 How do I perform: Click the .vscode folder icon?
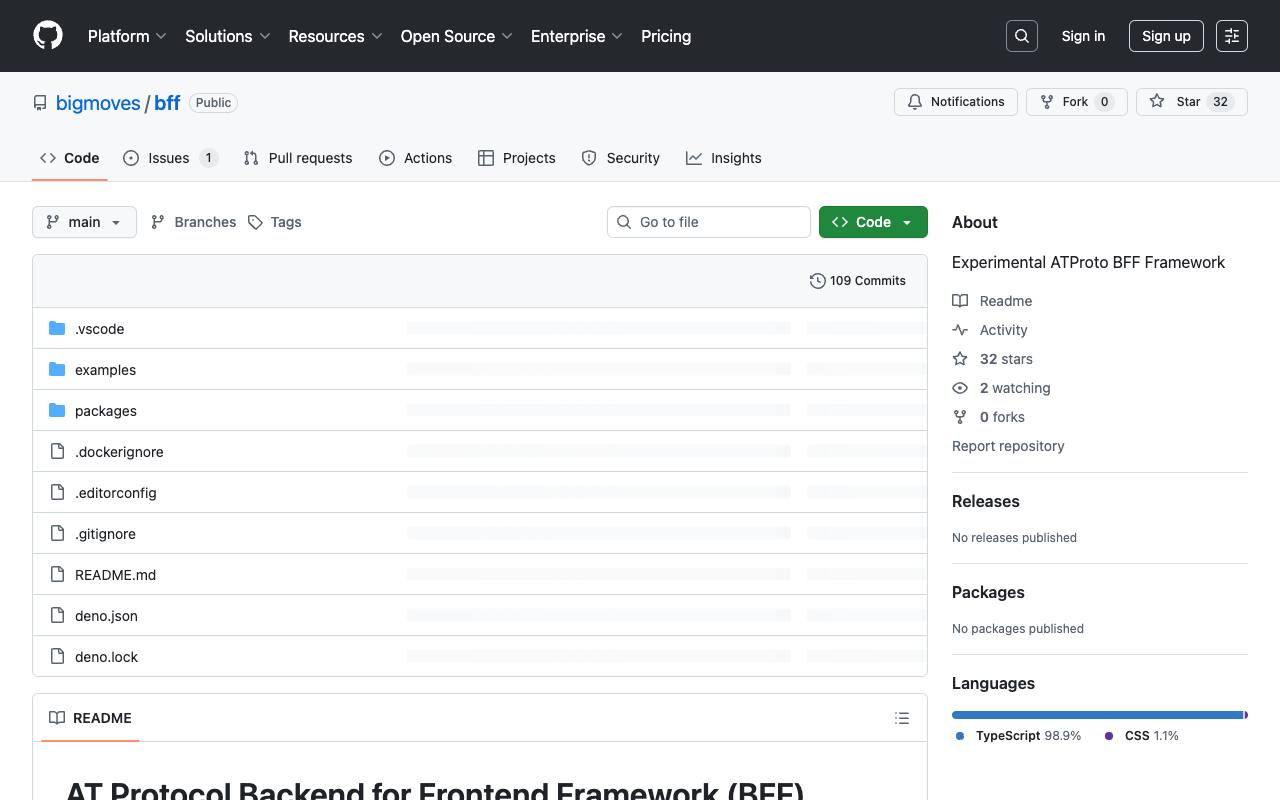tap(57, 329)
